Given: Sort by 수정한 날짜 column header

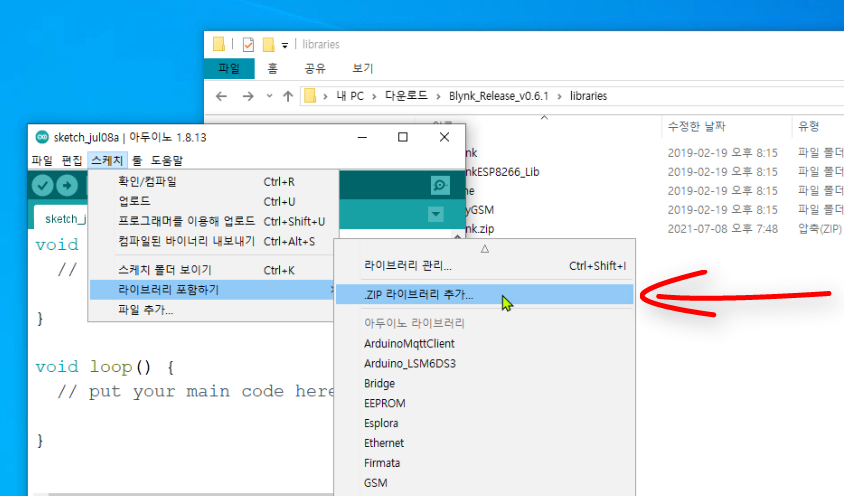Looking at the screenshot, I should [697, 127].
